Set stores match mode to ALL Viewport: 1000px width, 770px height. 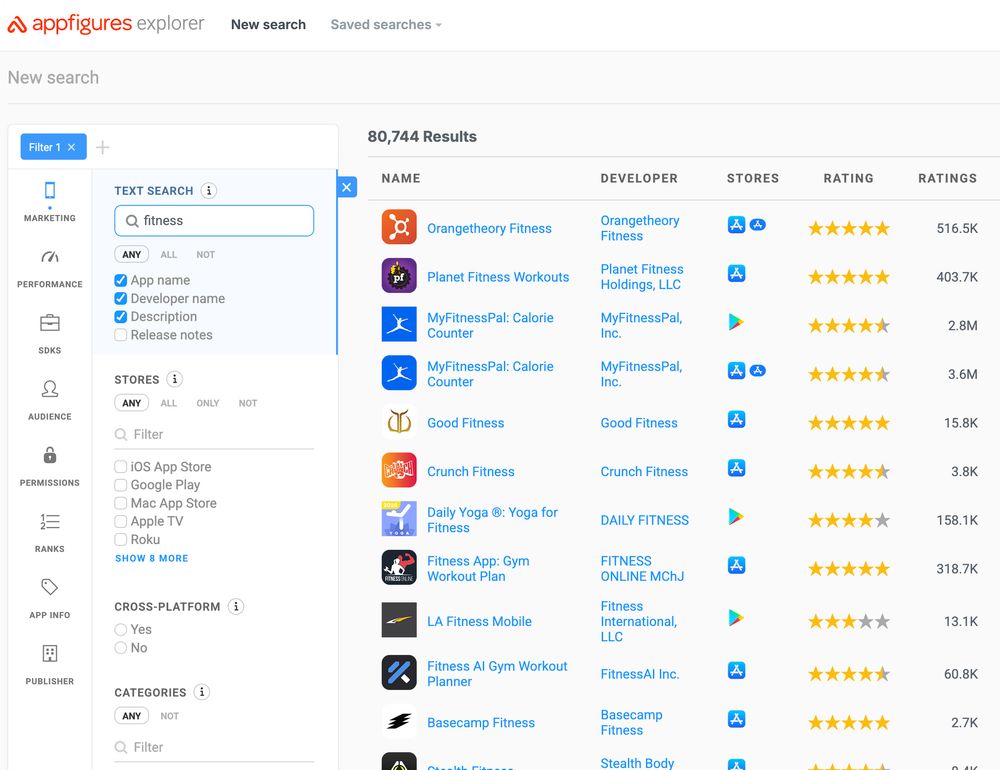(168, 403)
